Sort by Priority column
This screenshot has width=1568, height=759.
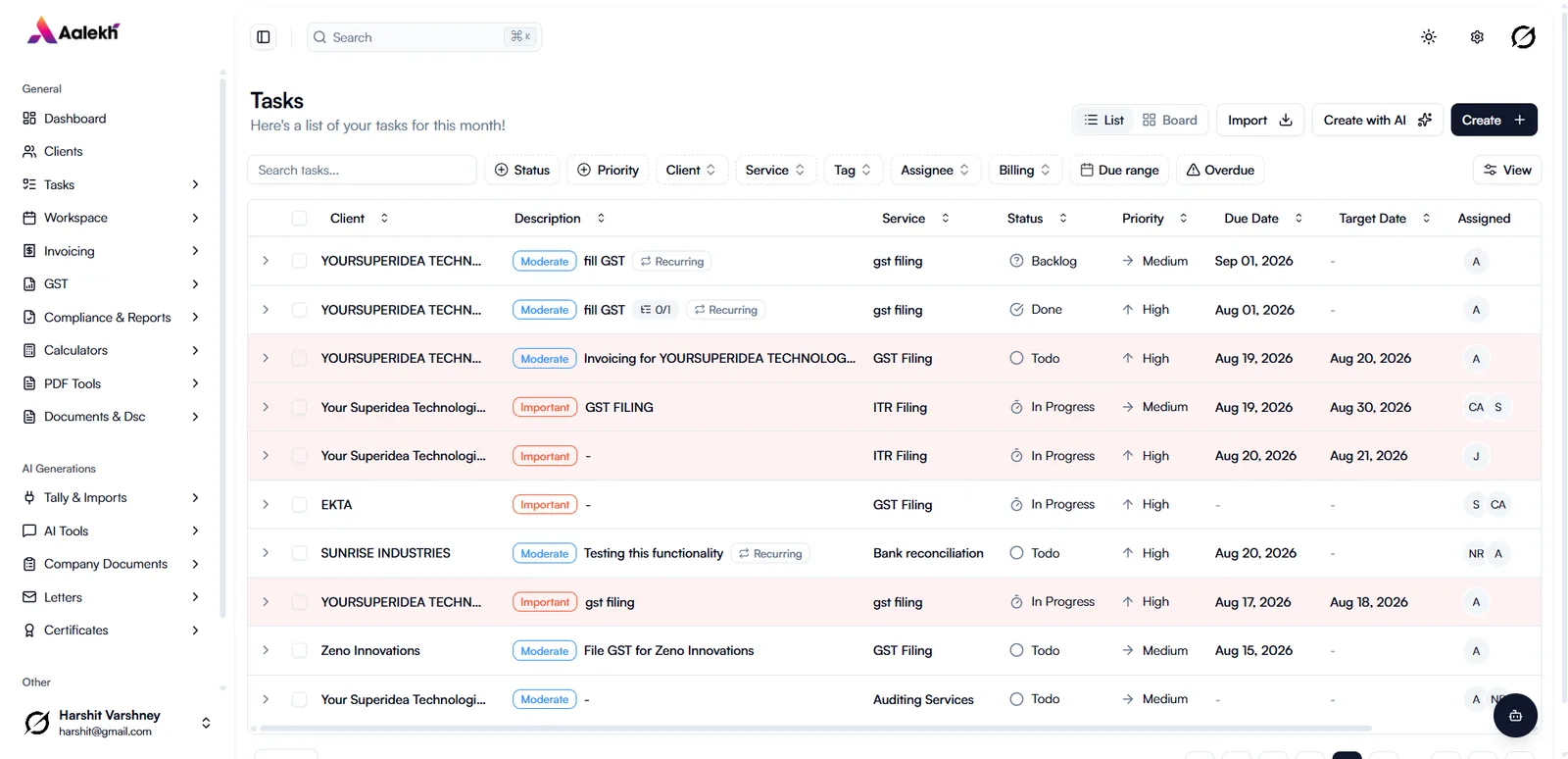pos(1154,219)
